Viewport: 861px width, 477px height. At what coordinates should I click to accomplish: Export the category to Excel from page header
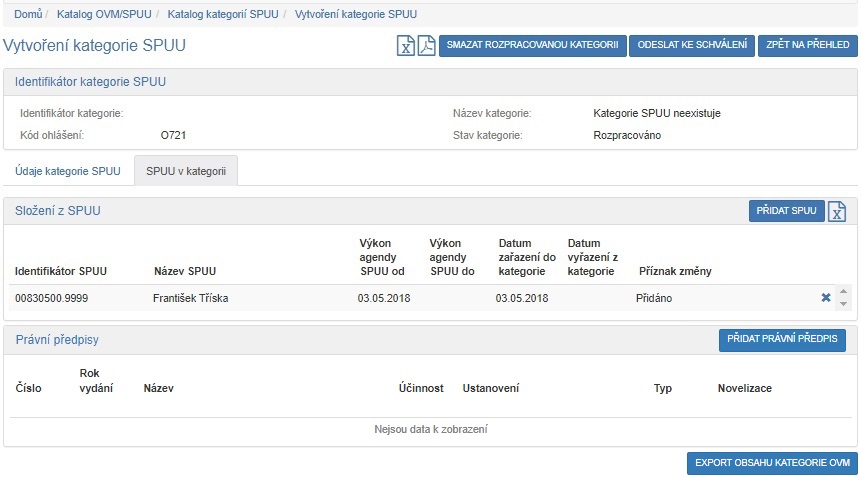tap(406, 46)
